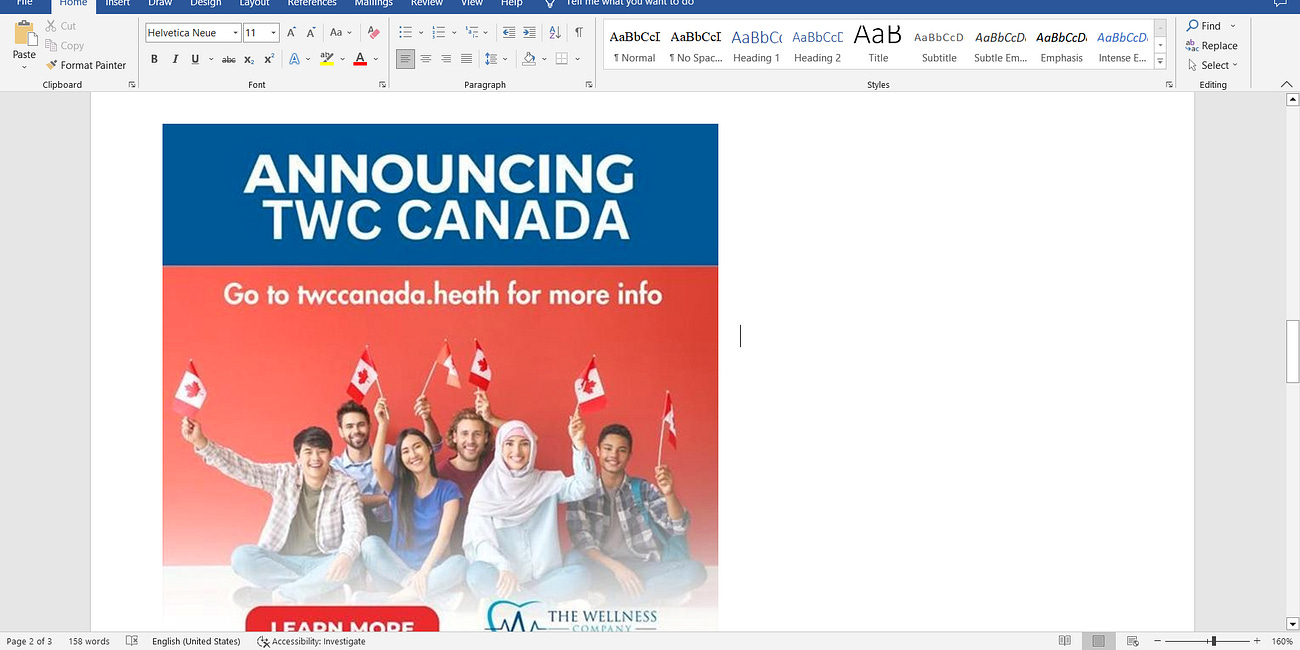Click Accessibility: Investigate in status bar
This screenshot has height=650, width=1300.
click(311, 641)
